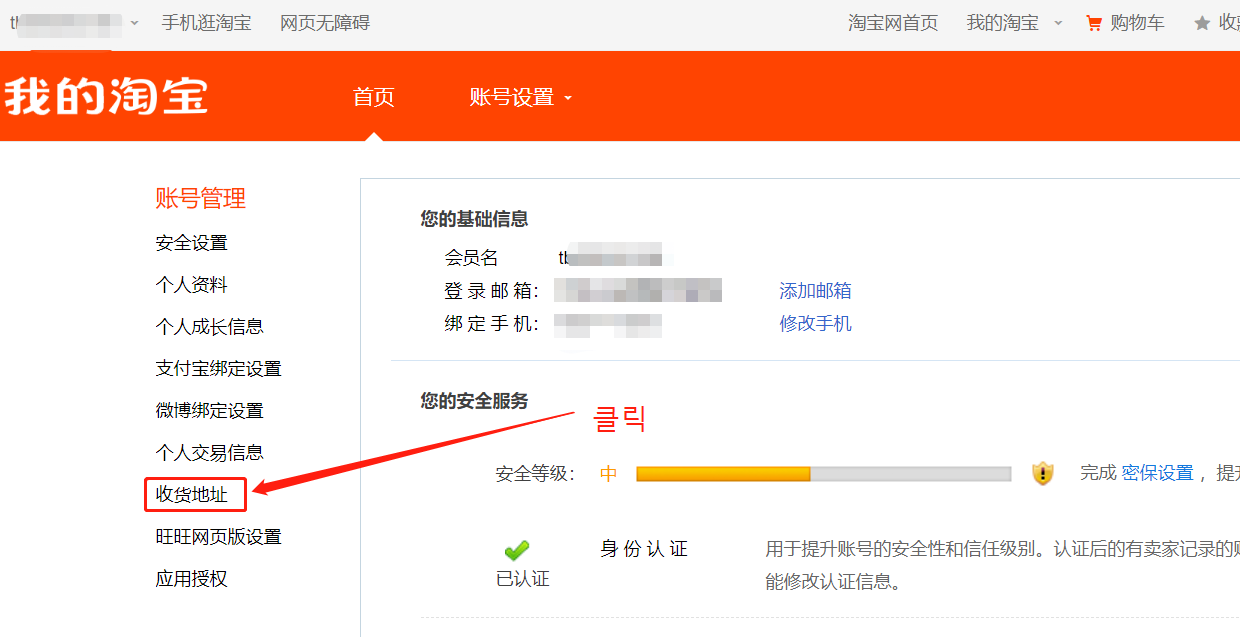Click the 您的基础信息 heading

tap(475, 219)
